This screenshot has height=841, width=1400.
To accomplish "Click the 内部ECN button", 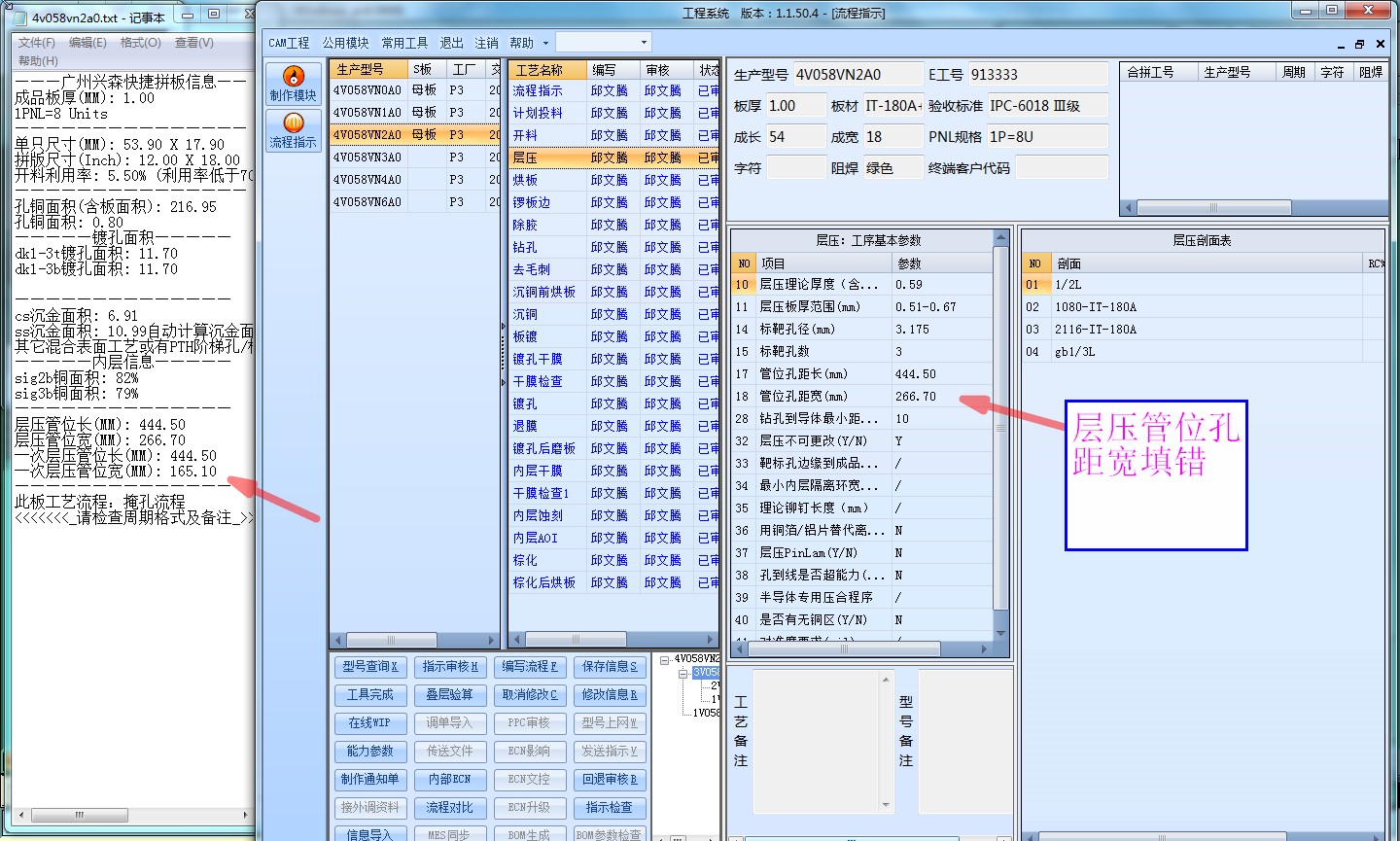I will (450, 780).
